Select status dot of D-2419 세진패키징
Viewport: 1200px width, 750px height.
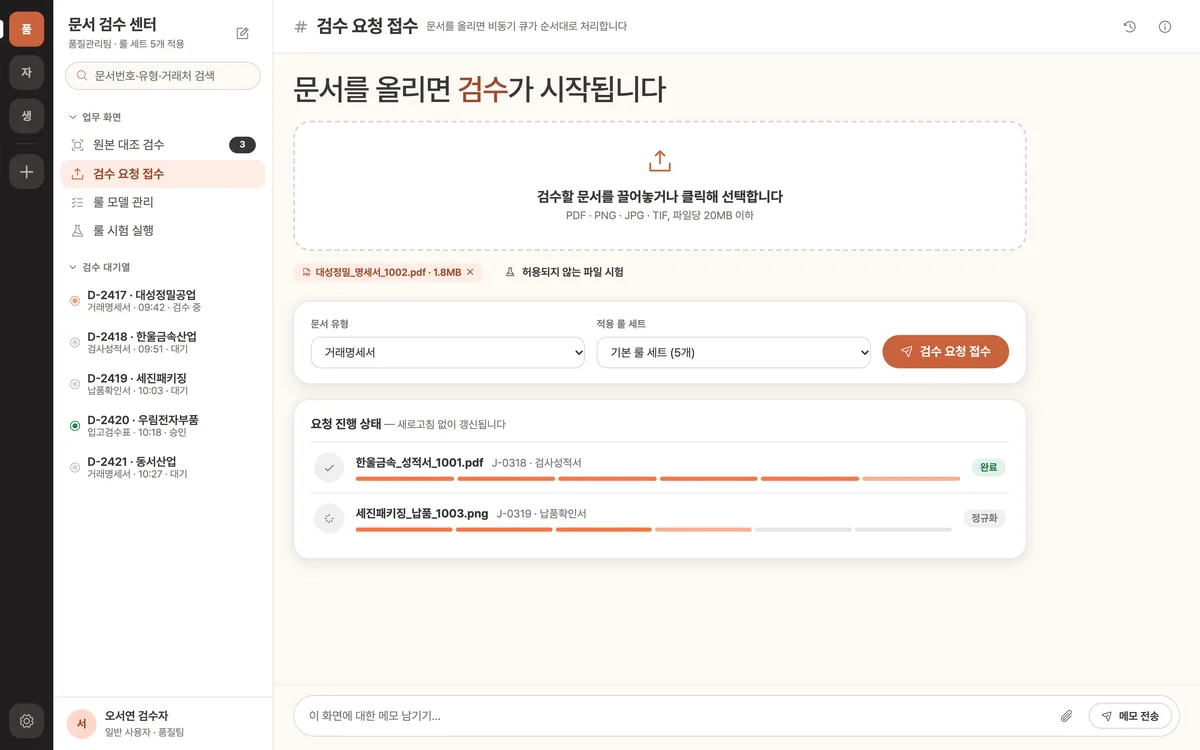coord(75,384)
